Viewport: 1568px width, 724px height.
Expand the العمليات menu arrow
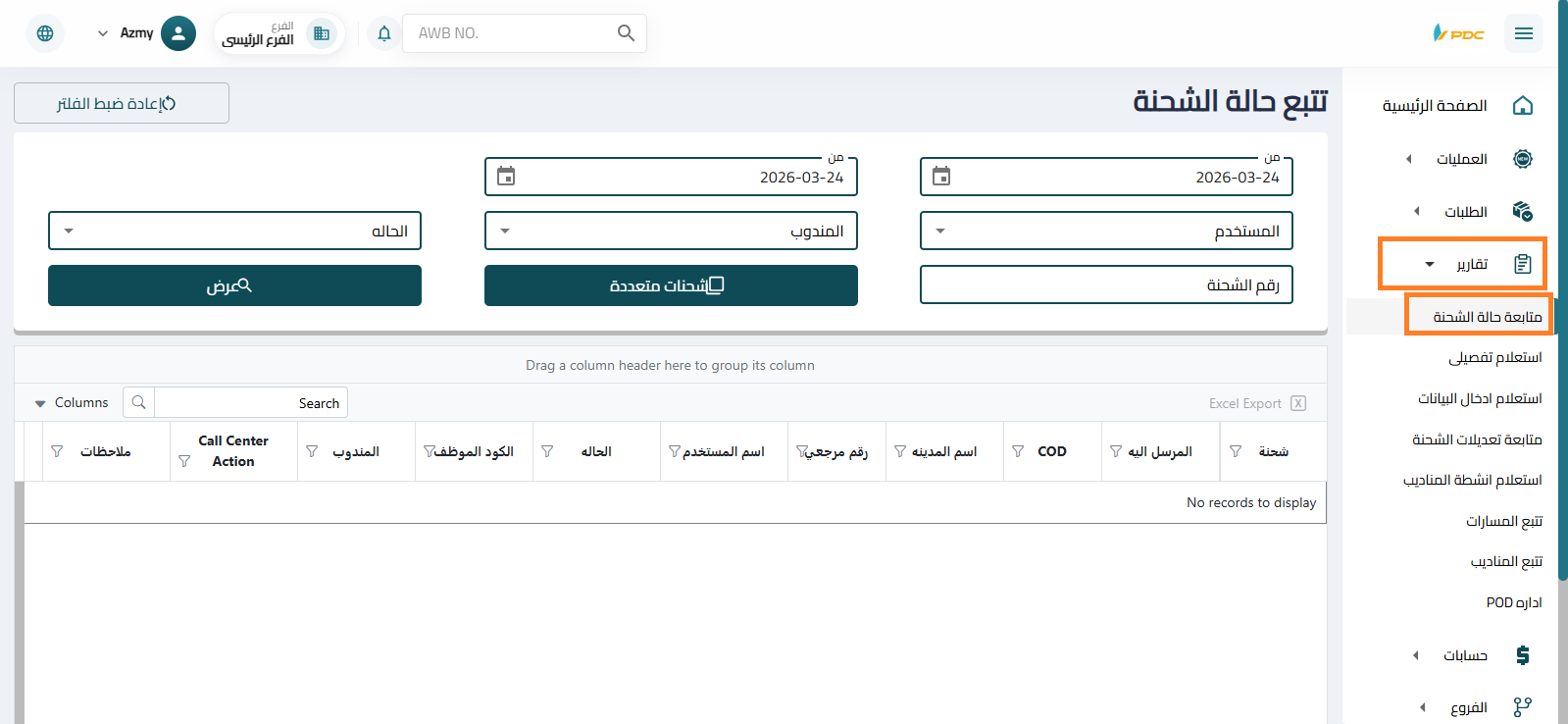1409,159
